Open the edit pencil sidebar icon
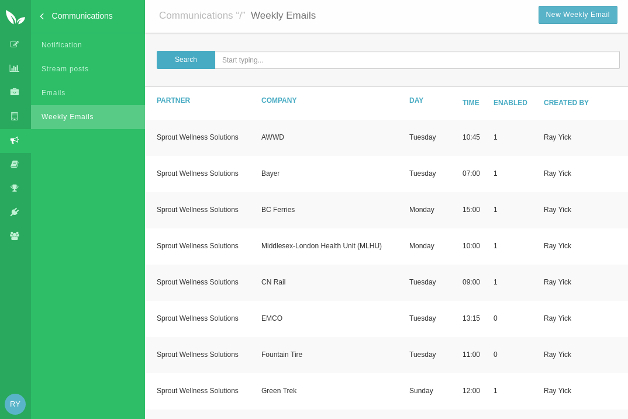The height and width of the screenshot is (419, 628). pos(14,45)
